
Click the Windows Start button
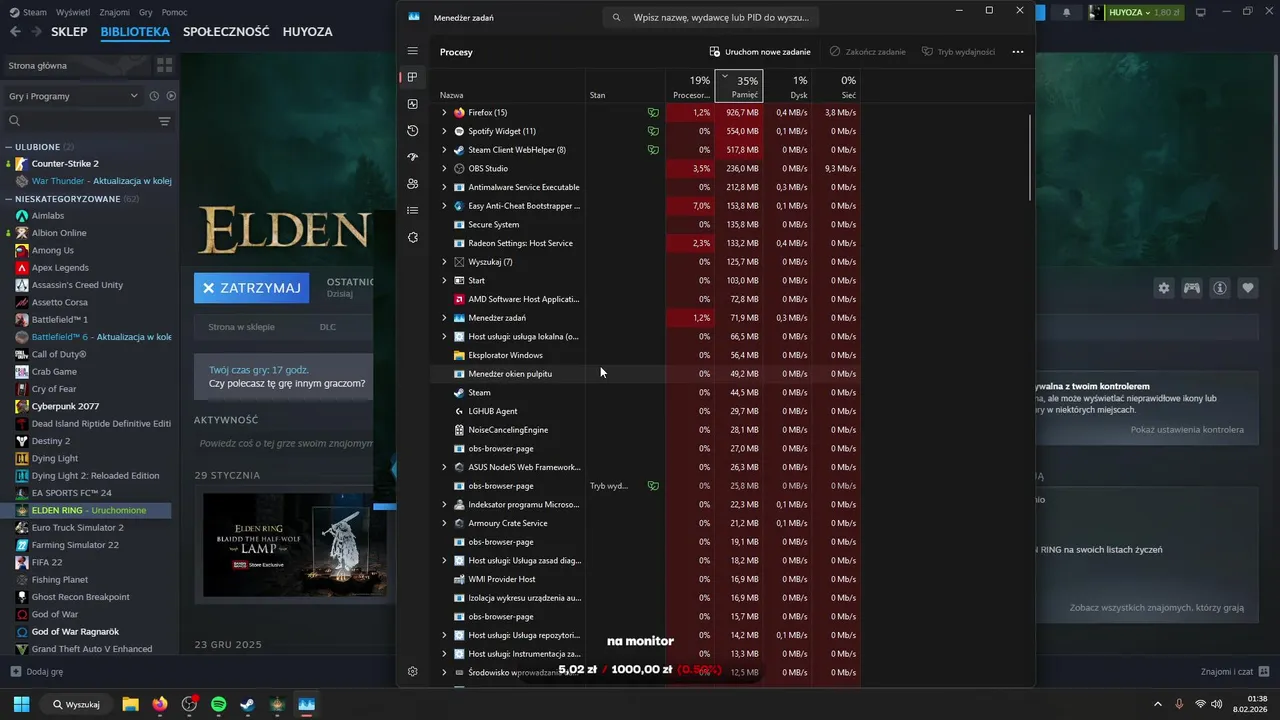pos(21,704)
